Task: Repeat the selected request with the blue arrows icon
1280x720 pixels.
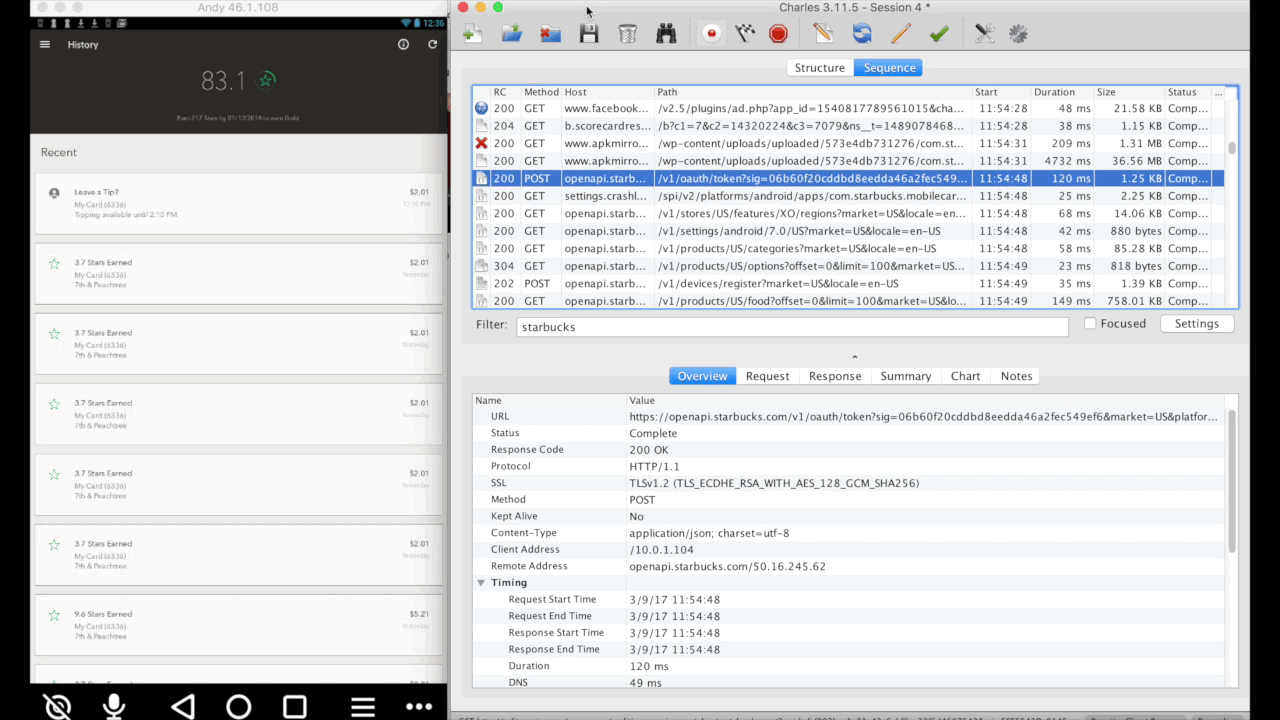Action: (x=862, y=33)
